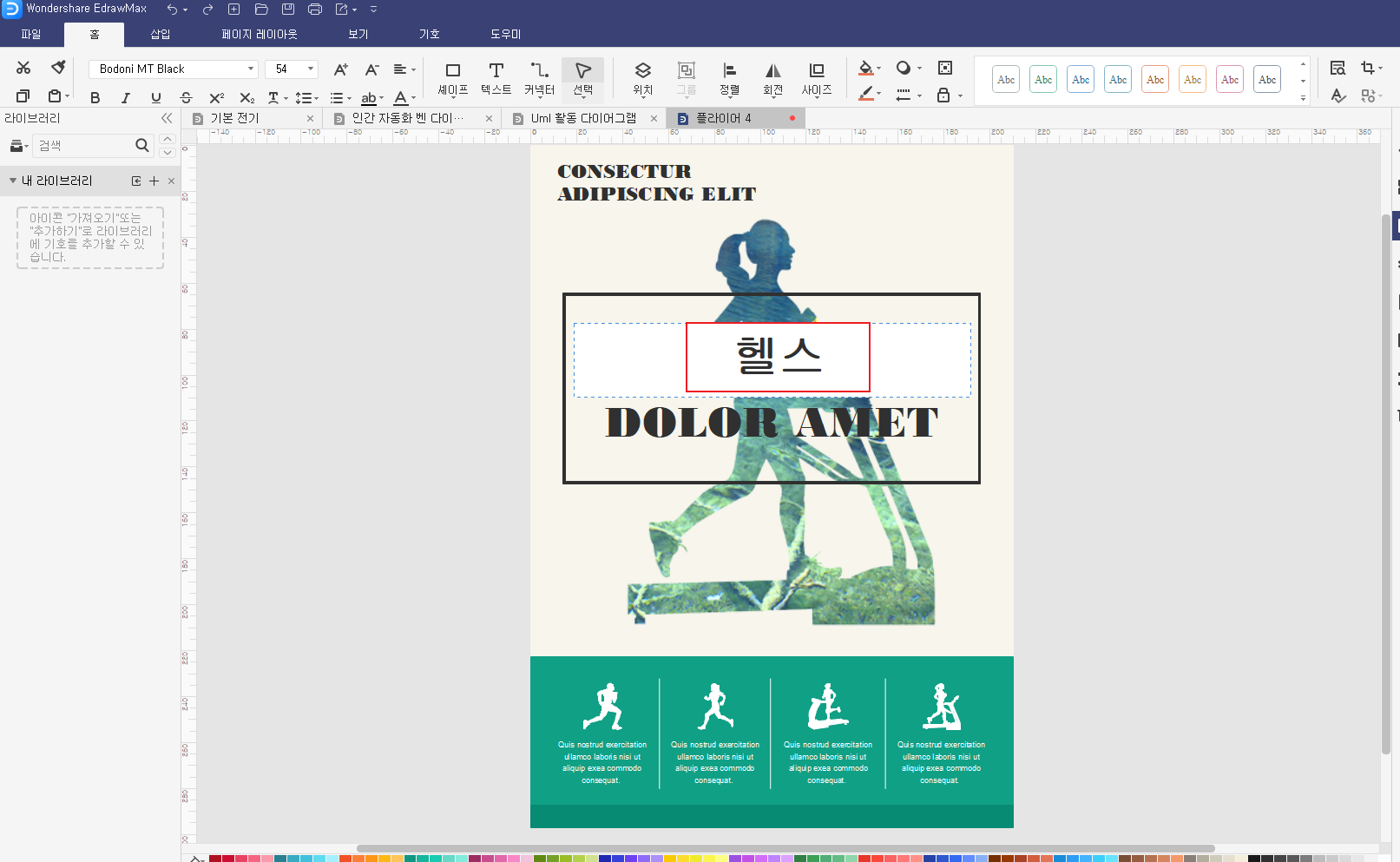Image resolution: width=1400 pixels, height=862 pixels.
Task: Click the Print icon in title bar
Action: 315,10
